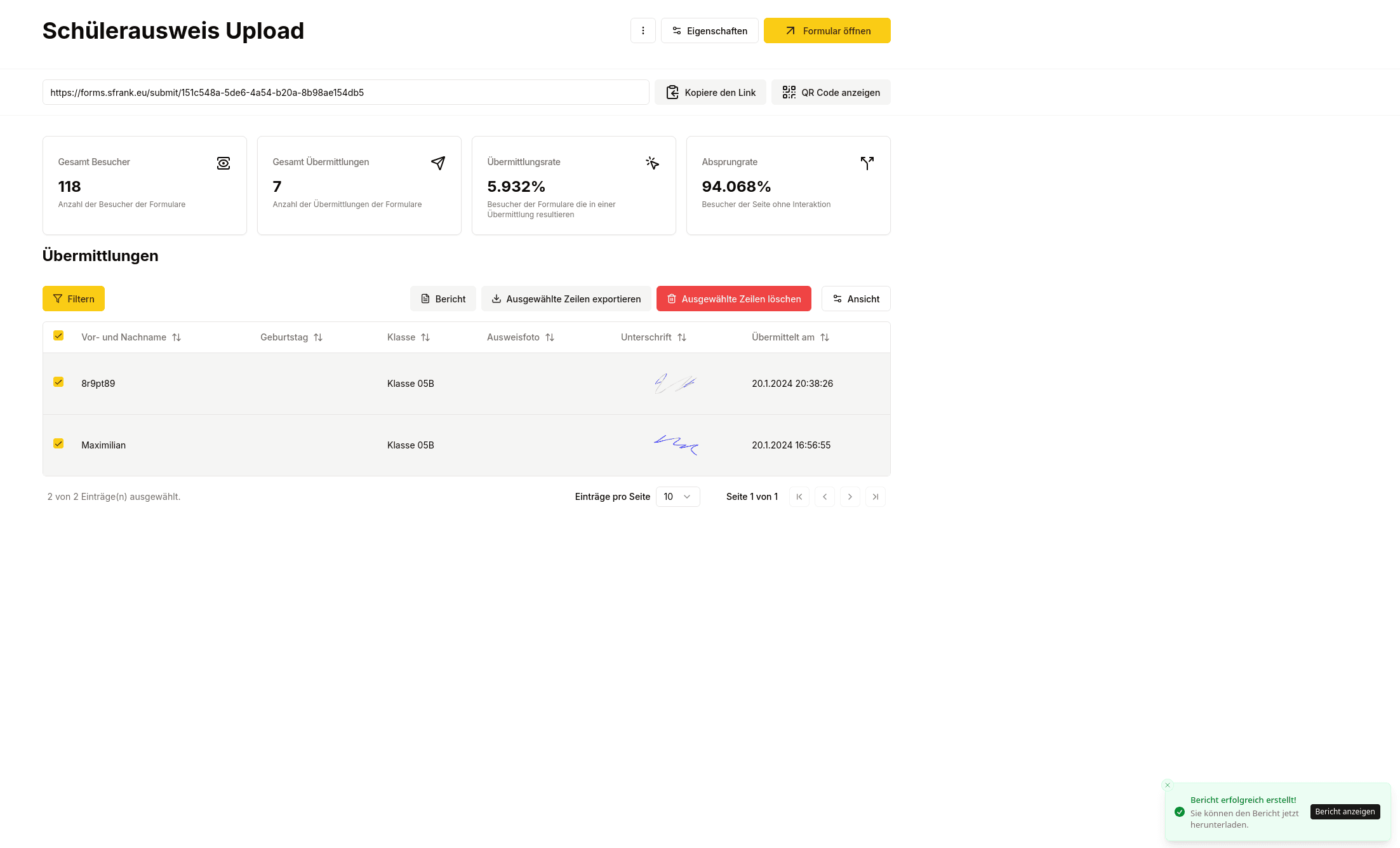Click Ausgewählte Zeilen löschen button

click(x=733, y=299)
